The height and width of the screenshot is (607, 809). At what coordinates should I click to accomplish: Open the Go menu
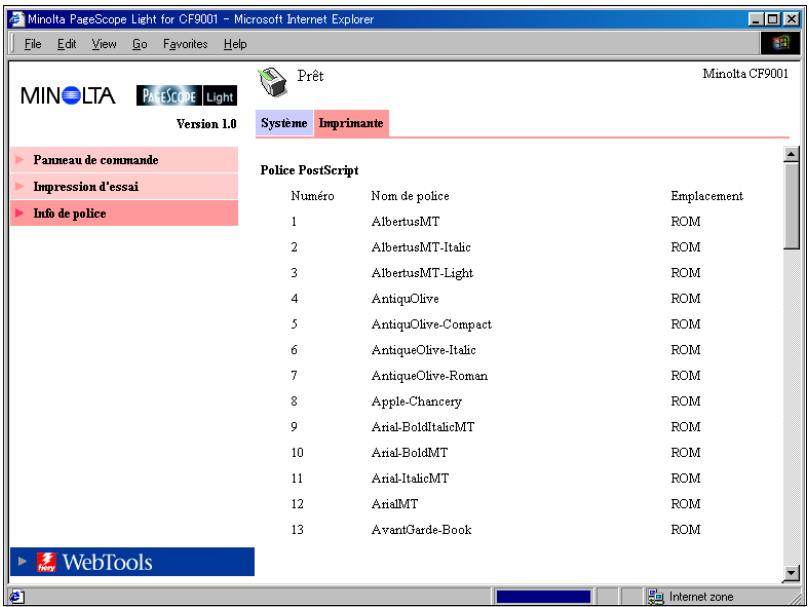pyautogui.click(x=139, y=44)
